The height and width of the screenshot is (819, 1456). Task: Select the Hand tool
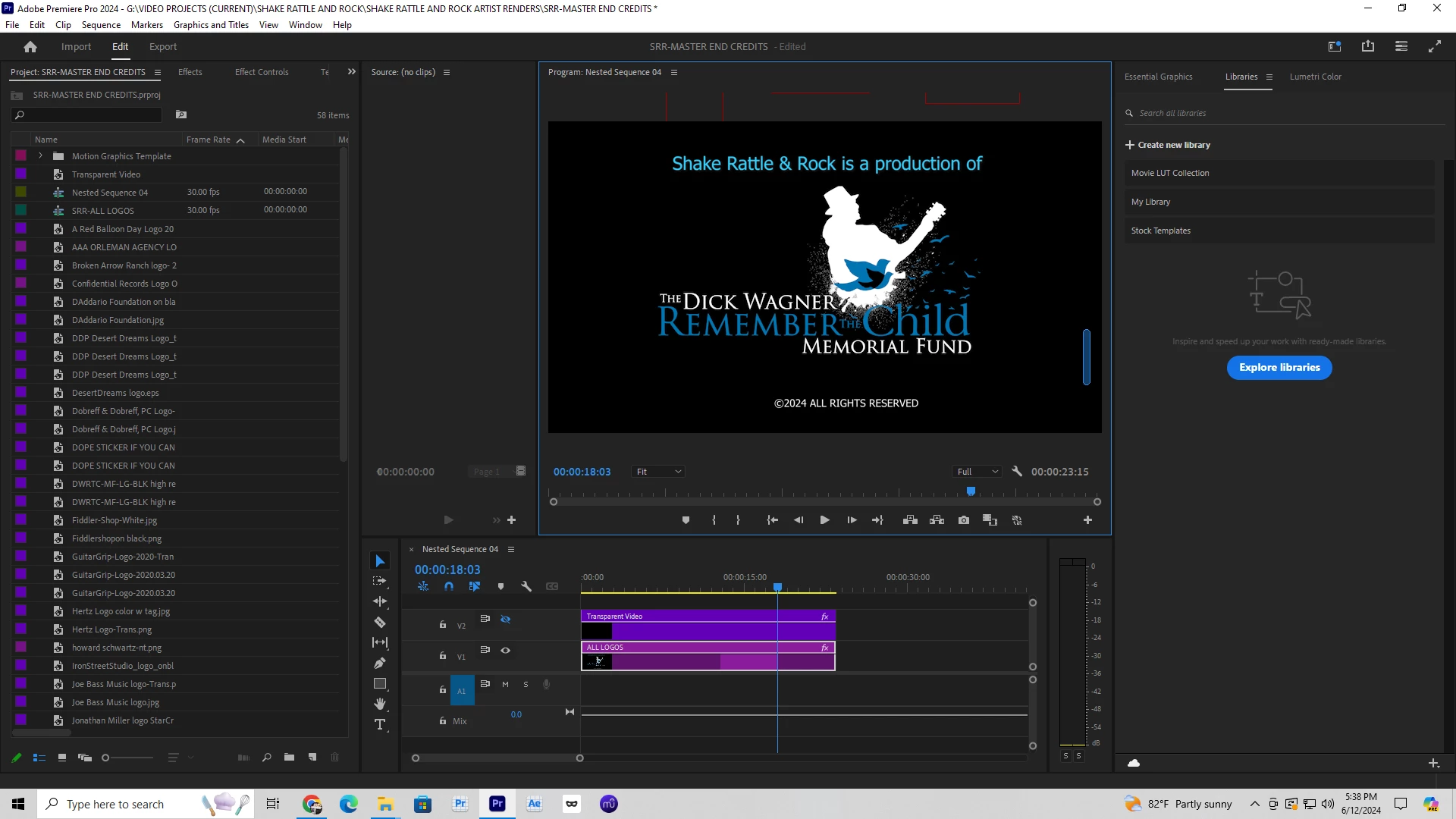point(380,704)
